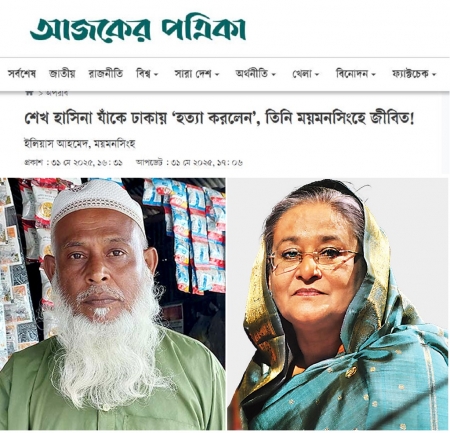Click the caret arrow beside ফ্যাক্টচেক

point(434,75)
